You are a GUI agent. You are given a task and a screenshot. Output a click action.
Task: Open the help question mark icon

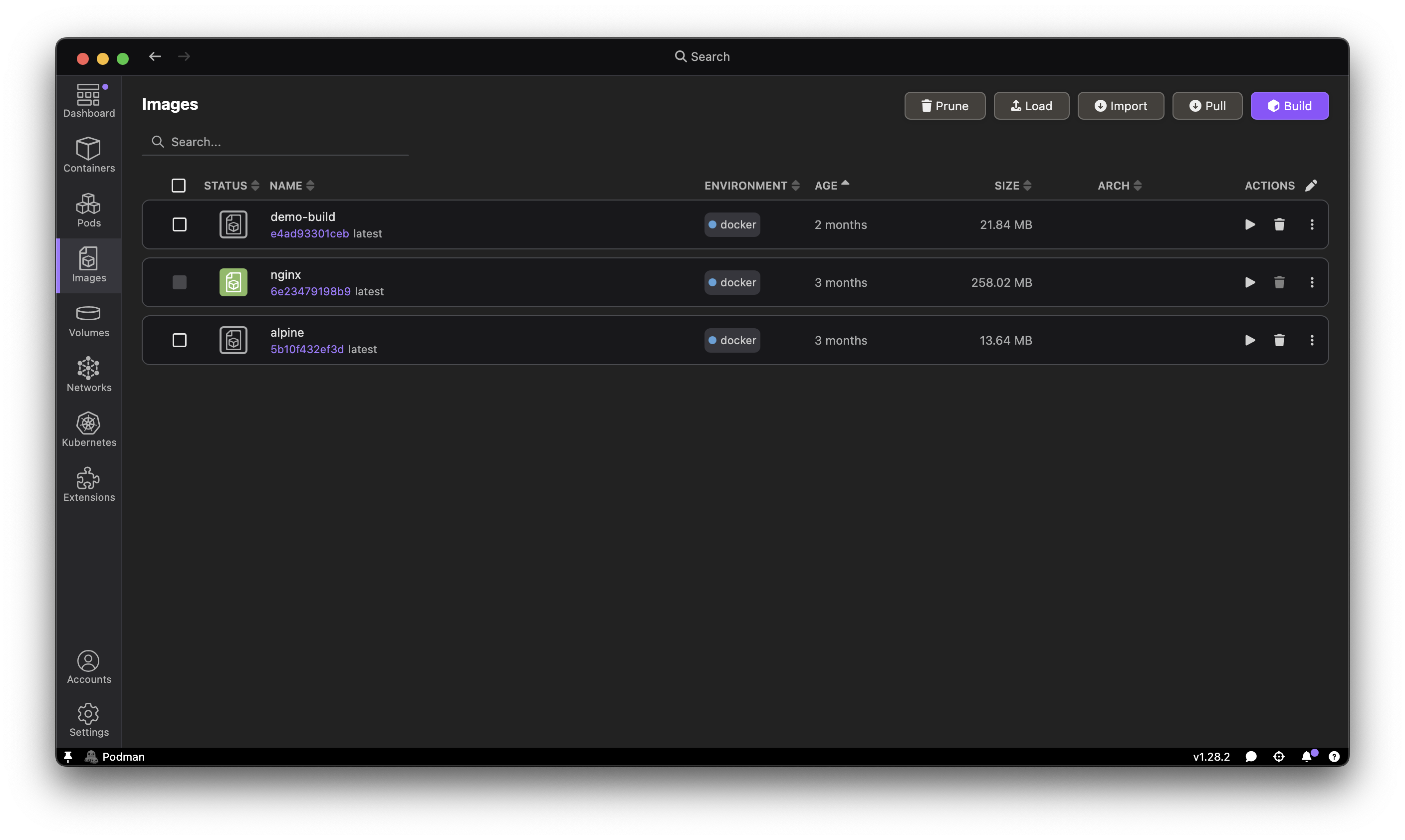point(1334,756)
